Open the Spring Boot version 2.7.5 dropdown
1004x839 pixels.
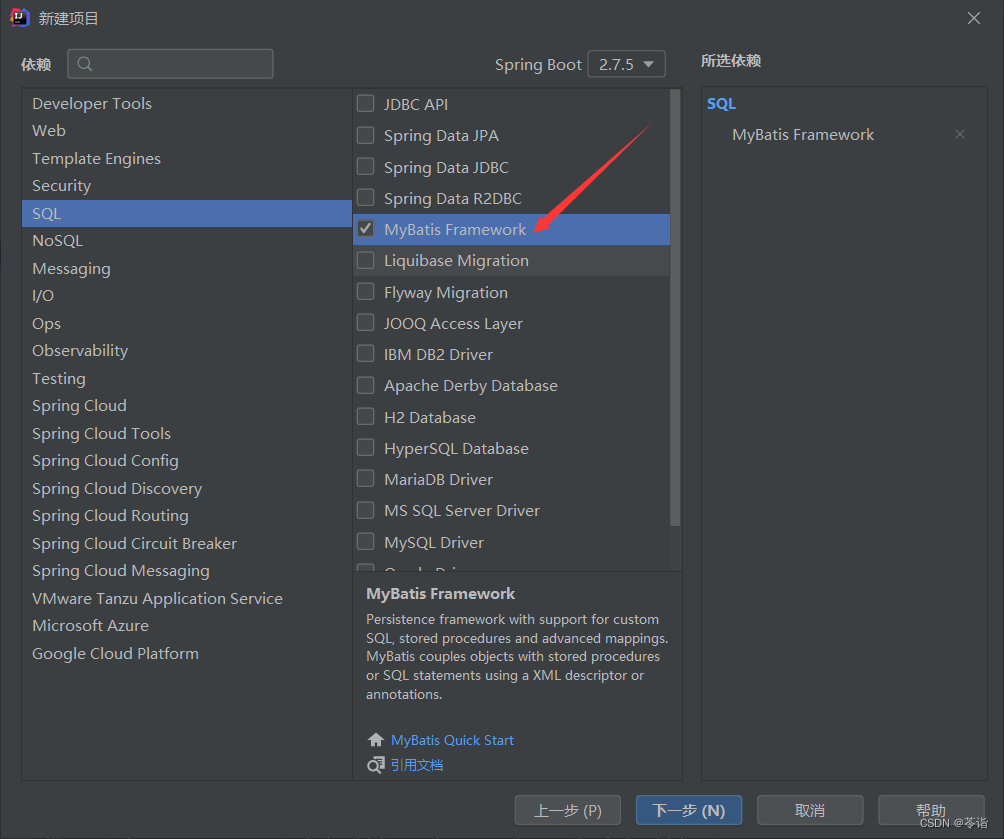tap(626, 64)
